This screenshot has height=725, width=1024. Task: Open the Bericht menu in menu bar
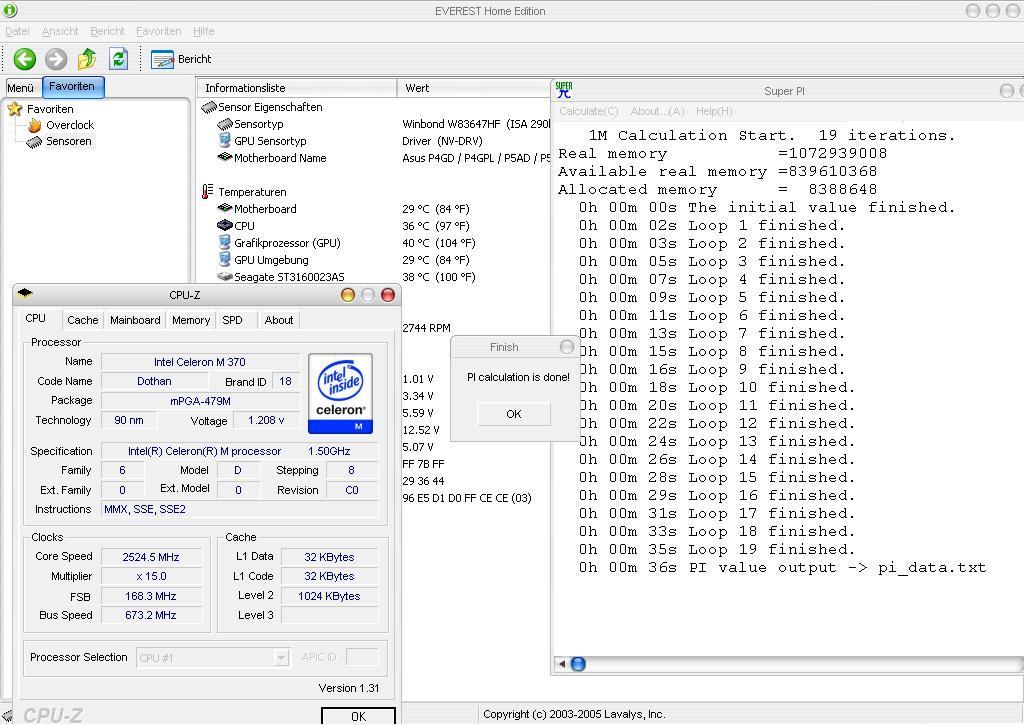(x=106, y=31)
